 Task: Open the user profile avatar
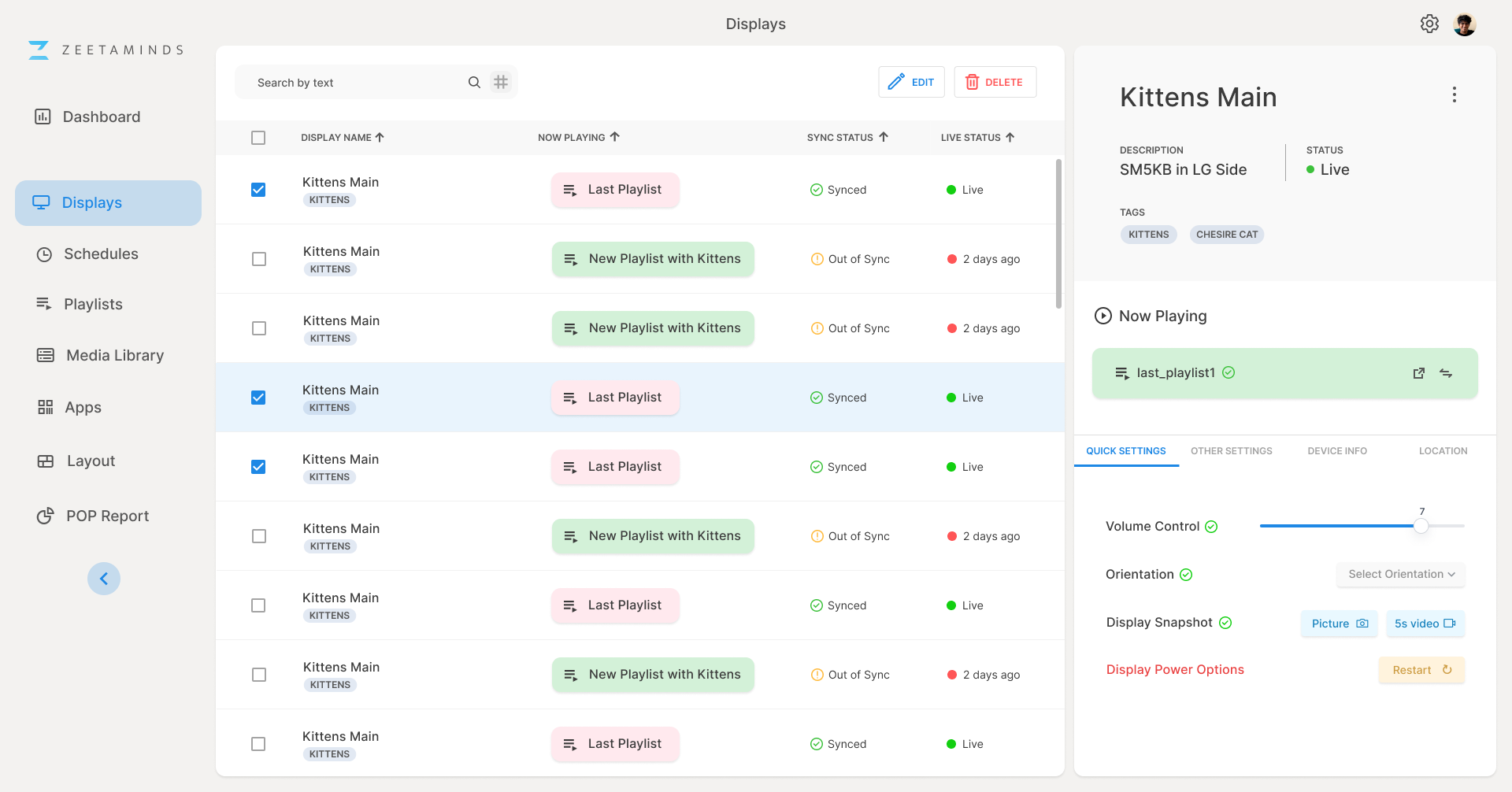[x=1465, y=24]
